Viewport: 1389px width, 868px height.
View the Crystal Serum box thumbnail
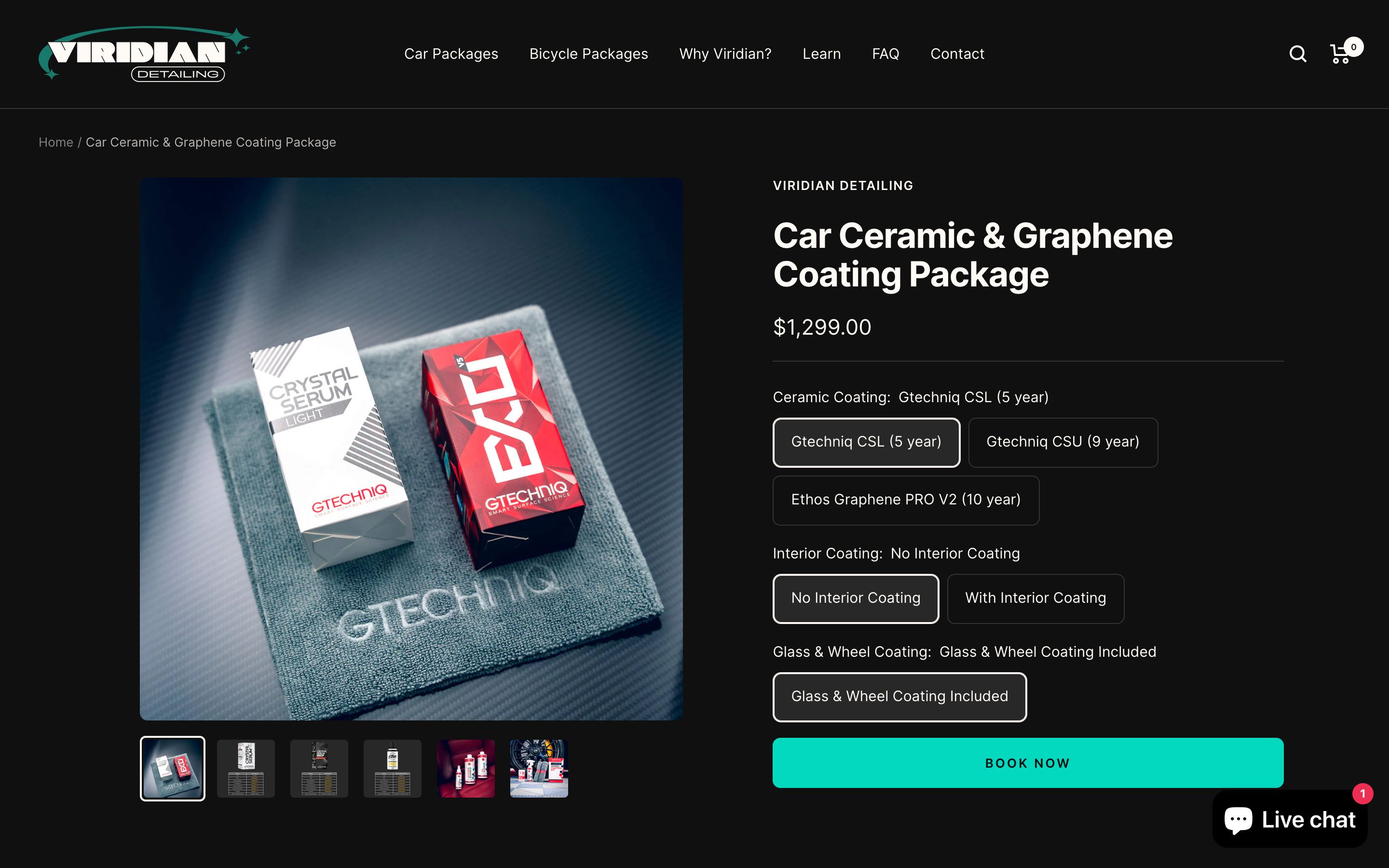[245, 769]
